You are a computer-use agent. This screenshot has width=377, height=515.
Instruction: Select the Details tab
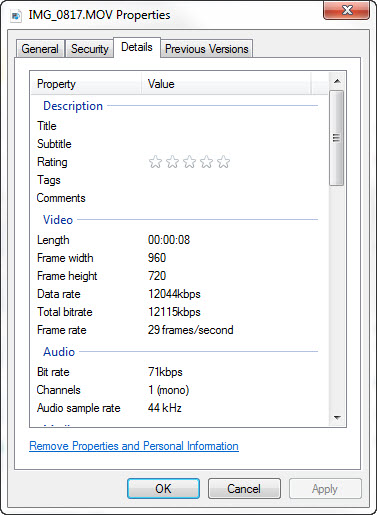coord(137,47)
